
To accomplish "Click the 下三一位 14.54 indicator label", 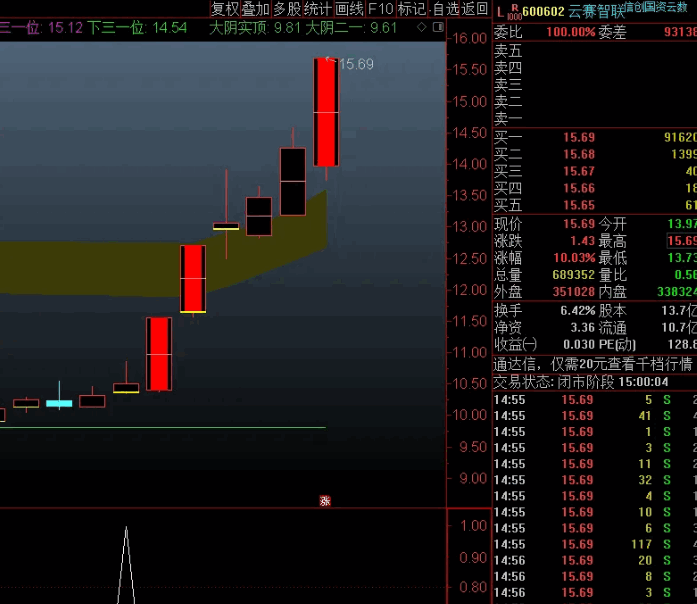I will coord(137,28).
